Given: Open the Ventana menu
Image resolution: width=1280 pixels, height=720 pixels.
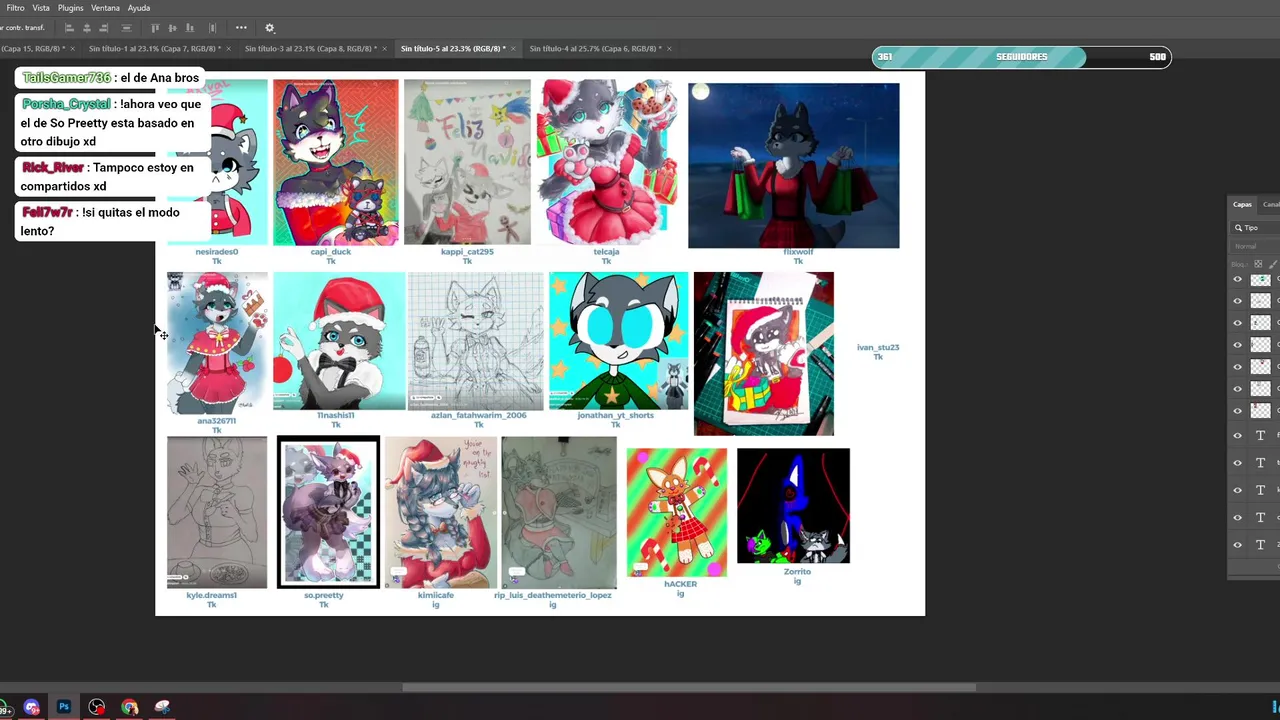Looking at the screenshot, I should coord(105,8).
